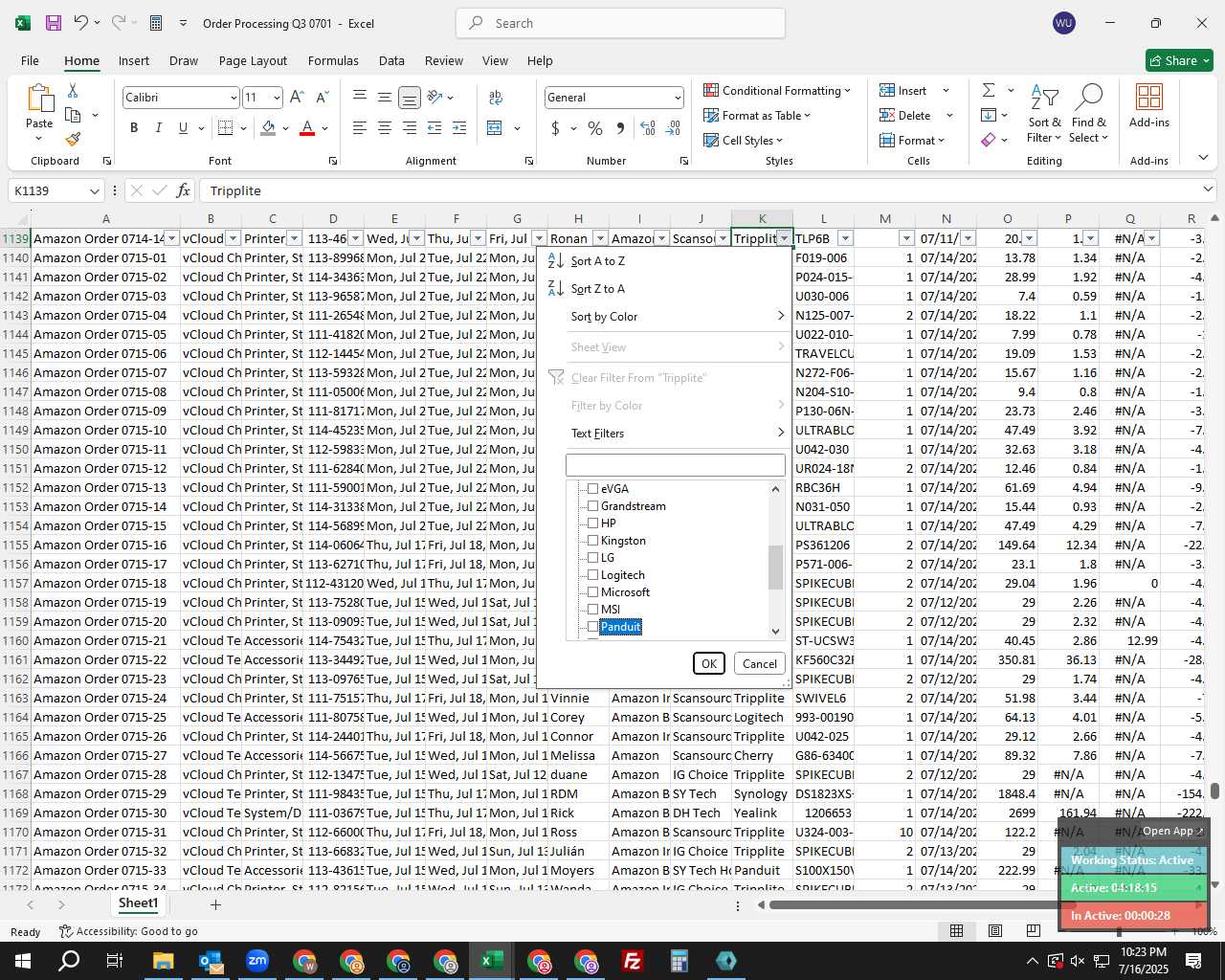Image resolution: width=1225 pixels, height=980 pixels.
Task: Toggle Italic formatting
Action: (x=158, y=128)
